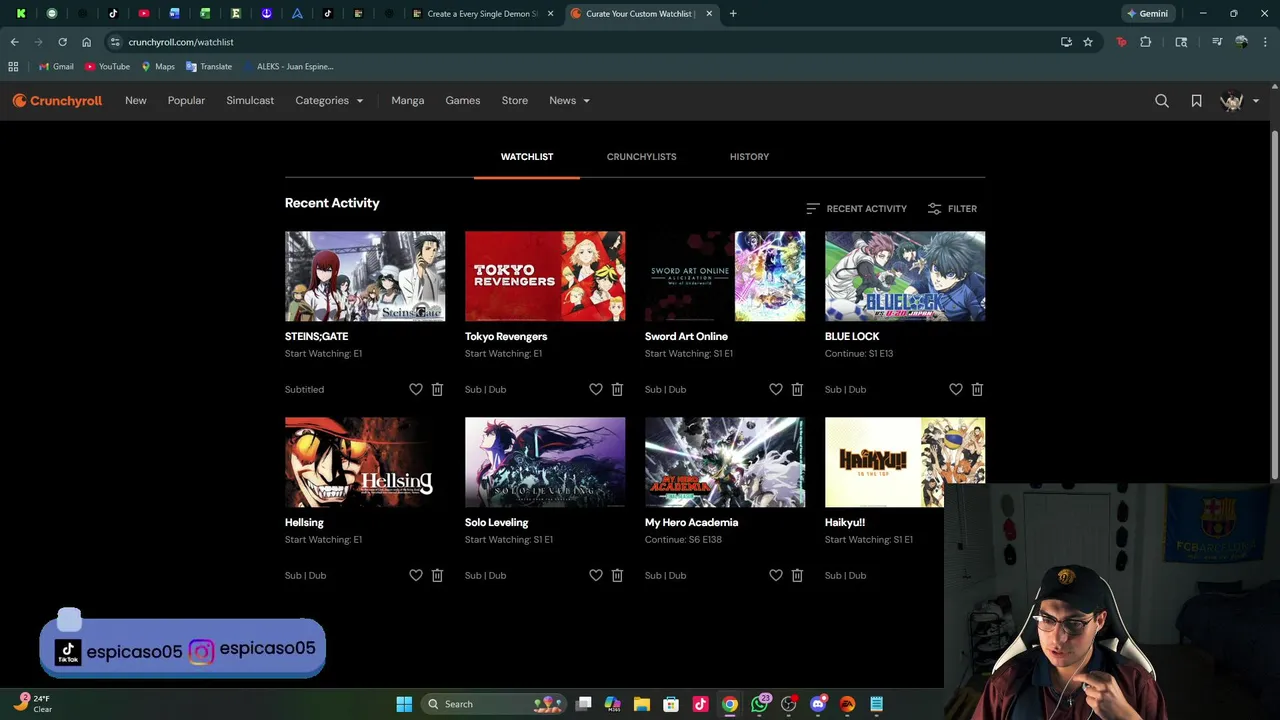The height and width of the screenshot is (720, 1280).
Task: Open the Chrome extensions puzzle icon
Action: pyautogui.click(x=1146, y=42)
